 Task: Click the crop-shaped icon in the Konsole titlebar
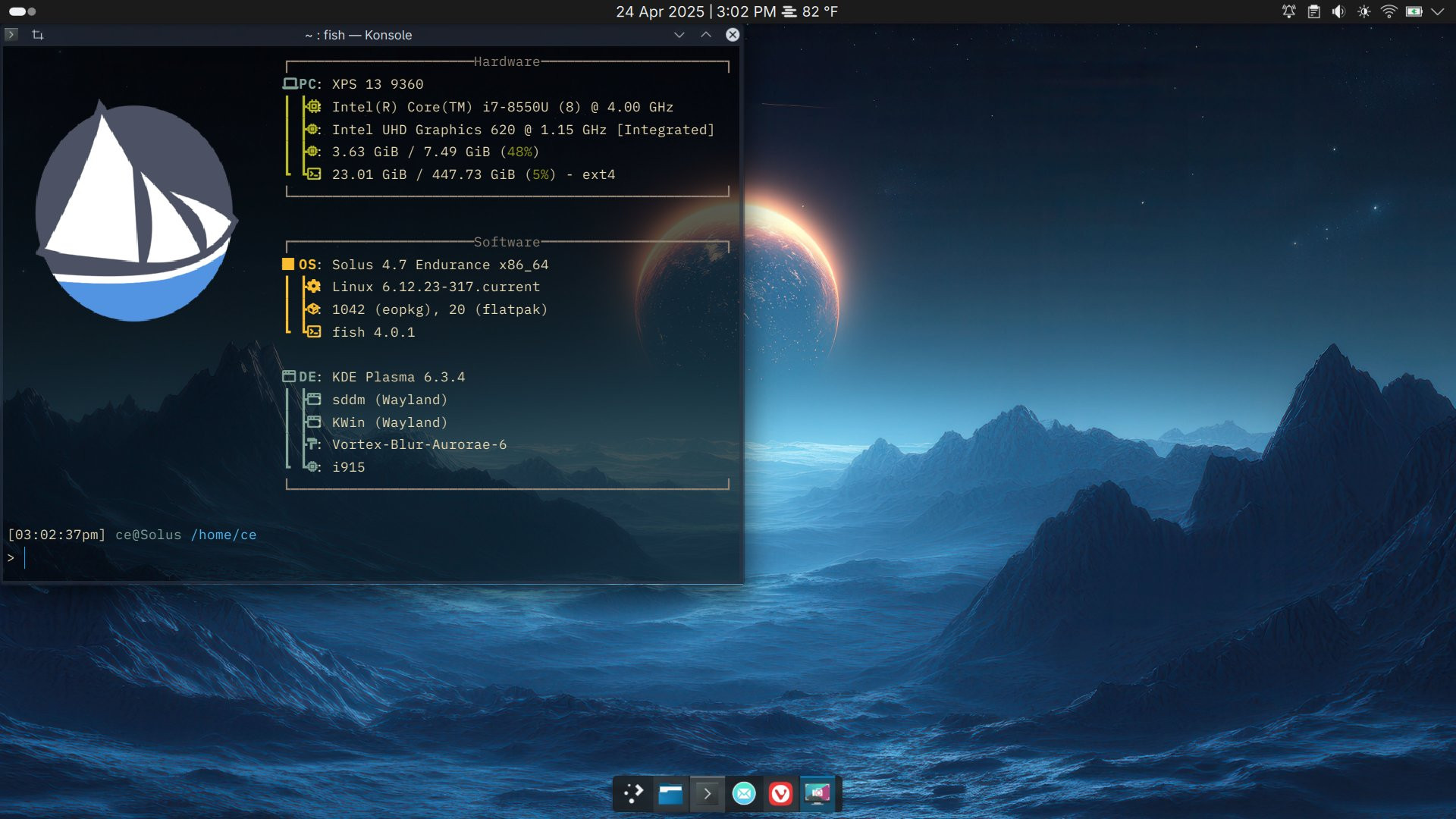(38, 34)
